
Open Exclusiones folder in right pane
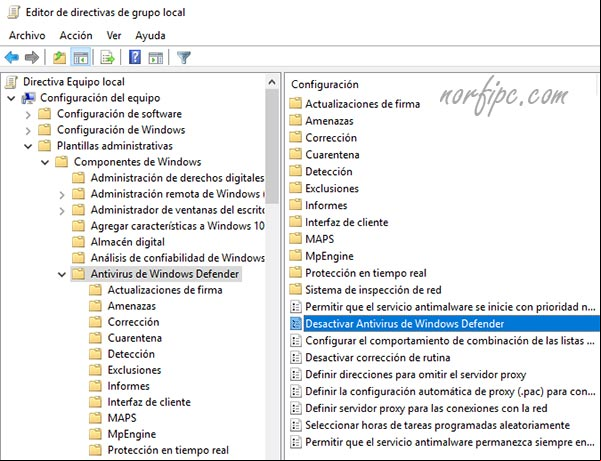(332, 188)
